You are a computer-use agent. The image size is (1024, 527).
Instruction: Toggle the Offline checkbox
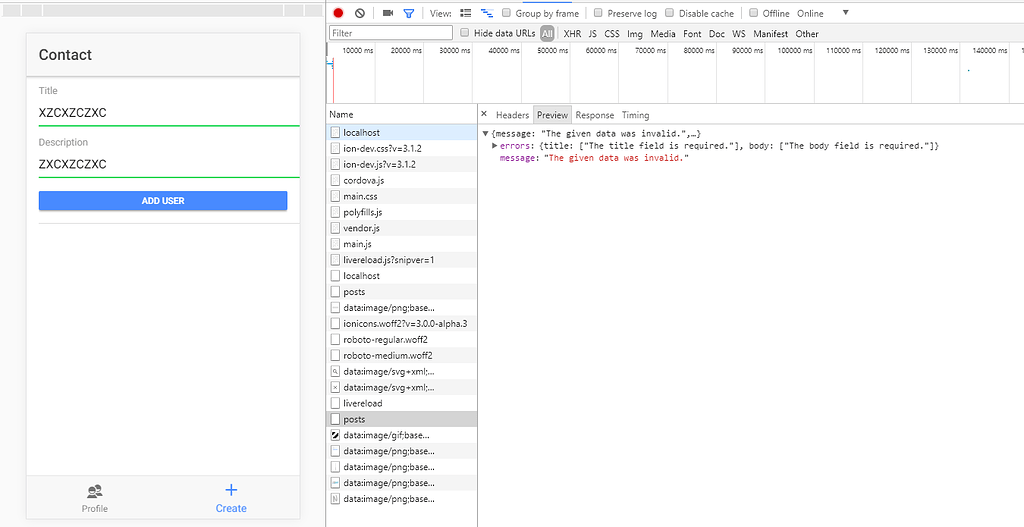coord(754,13)
